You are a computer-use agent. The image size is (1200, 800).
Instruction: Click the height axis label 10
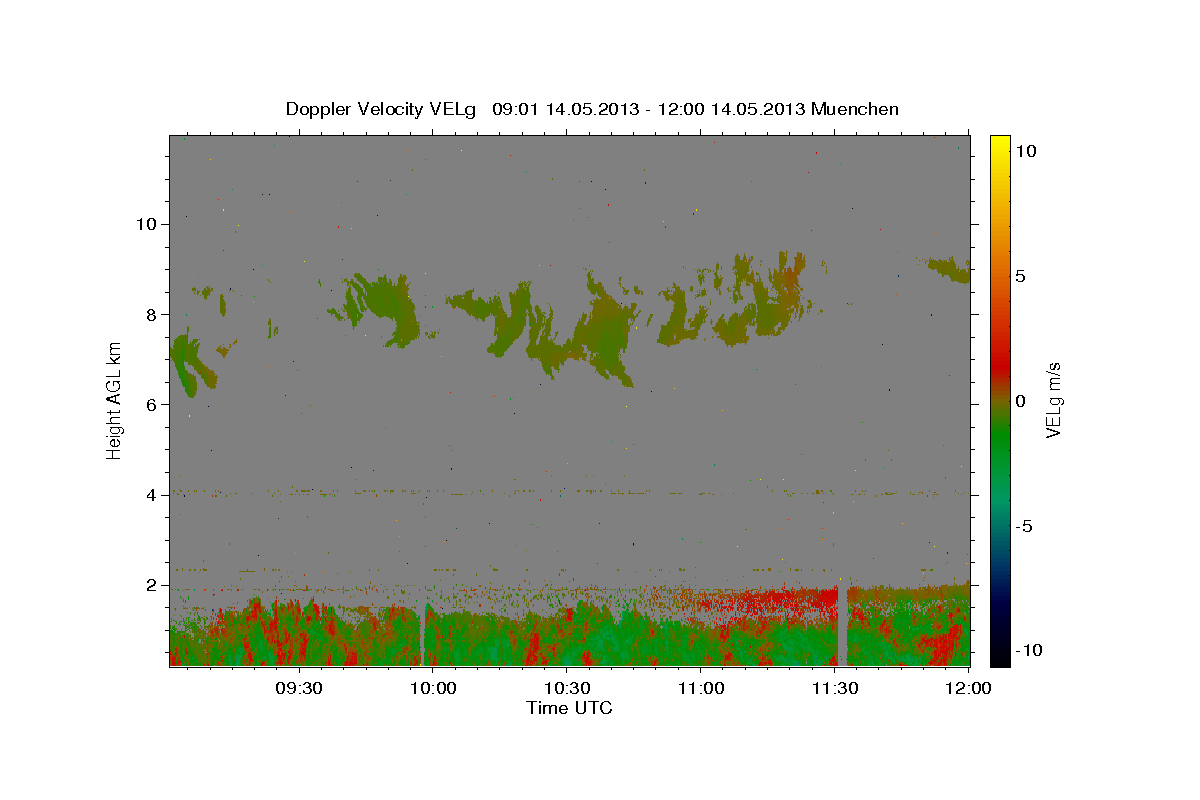coord(147,224)
